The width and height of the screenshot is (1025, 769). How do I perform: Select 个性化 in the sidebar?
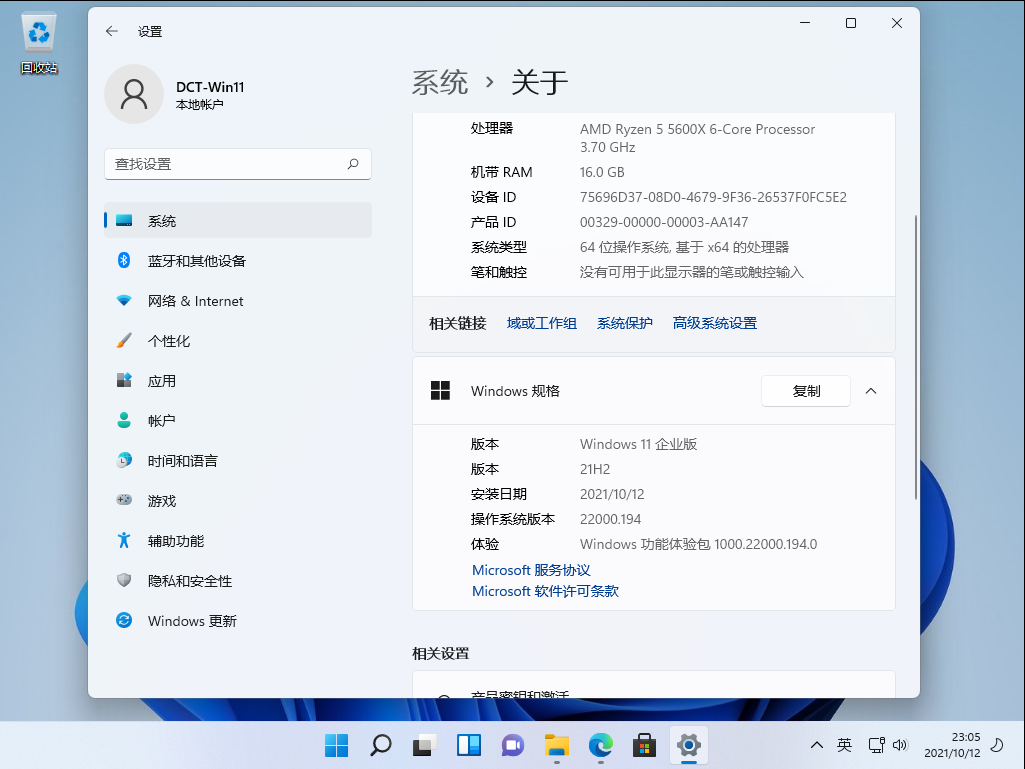[x=238, y=340]
